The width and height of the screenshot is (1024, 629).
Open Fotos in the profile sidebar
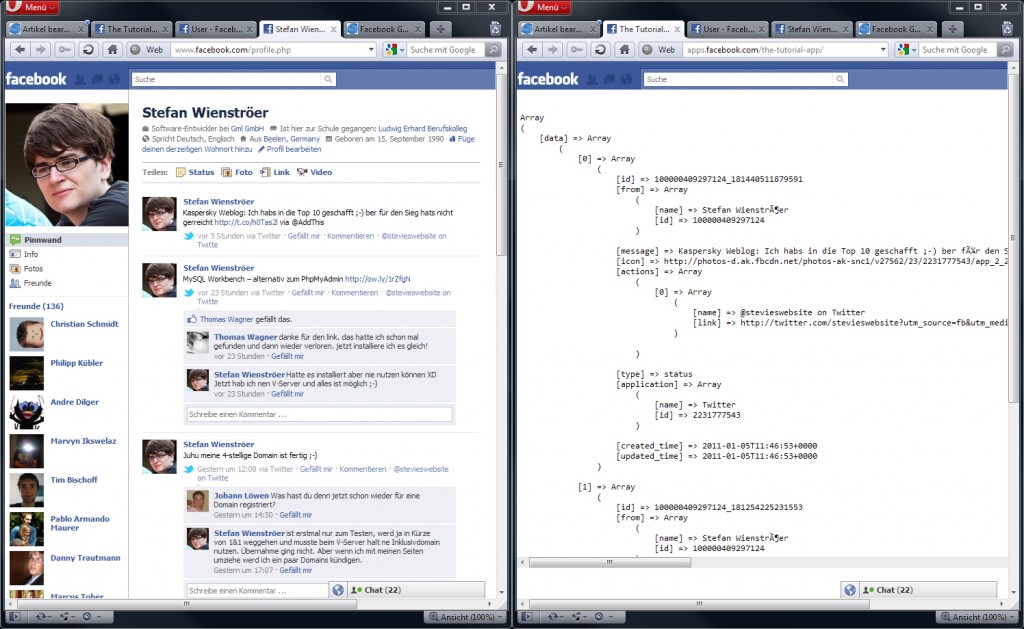(x=33, y=268)
